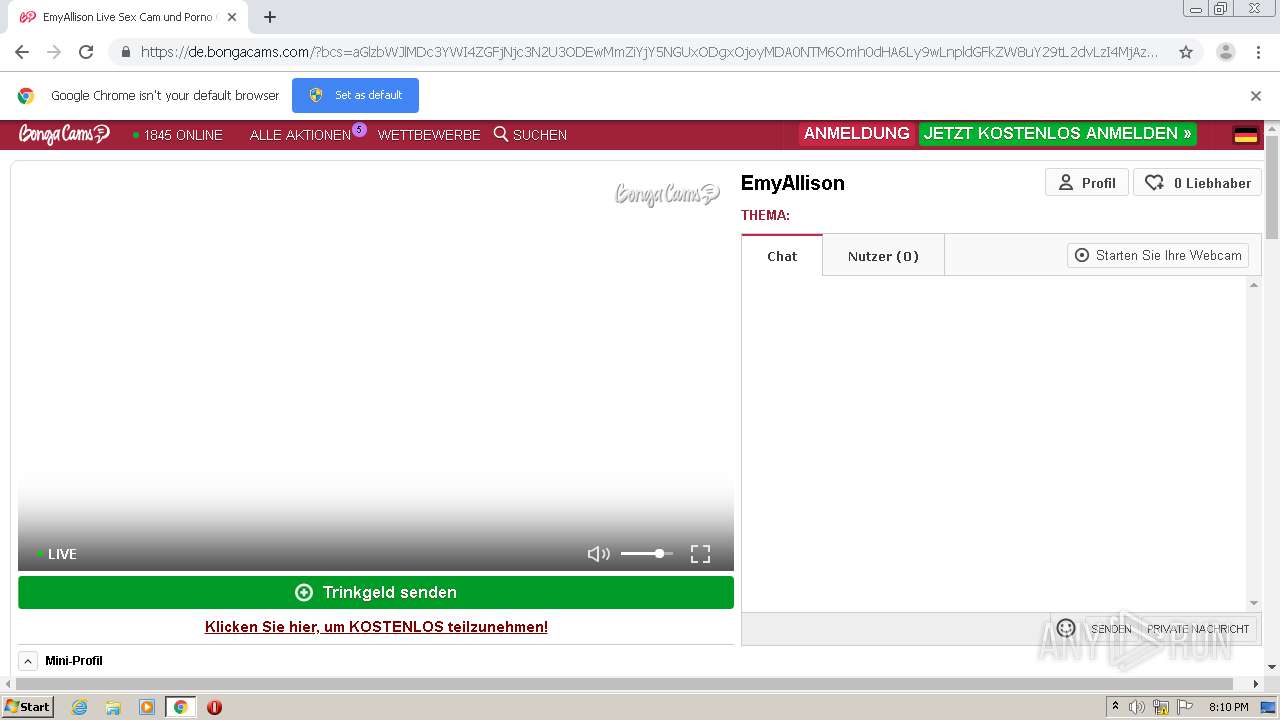The width and height of the screenshot is (1280, 720).
Task: Click link to join KOSTENLOS
Action: (376, 627)
